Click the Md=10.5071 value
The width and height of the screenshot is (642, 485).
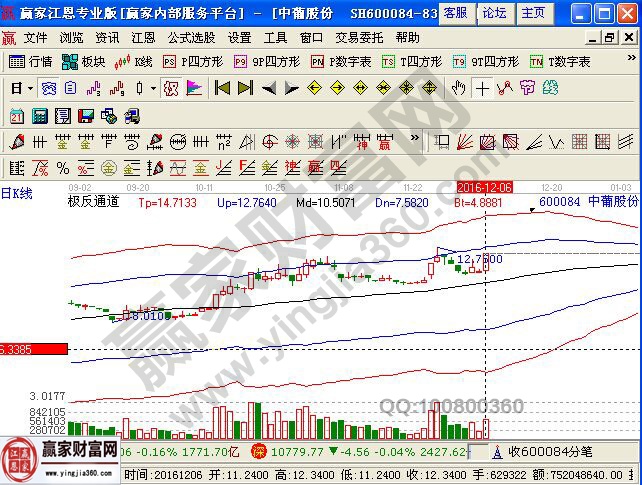tap(326, 203)
